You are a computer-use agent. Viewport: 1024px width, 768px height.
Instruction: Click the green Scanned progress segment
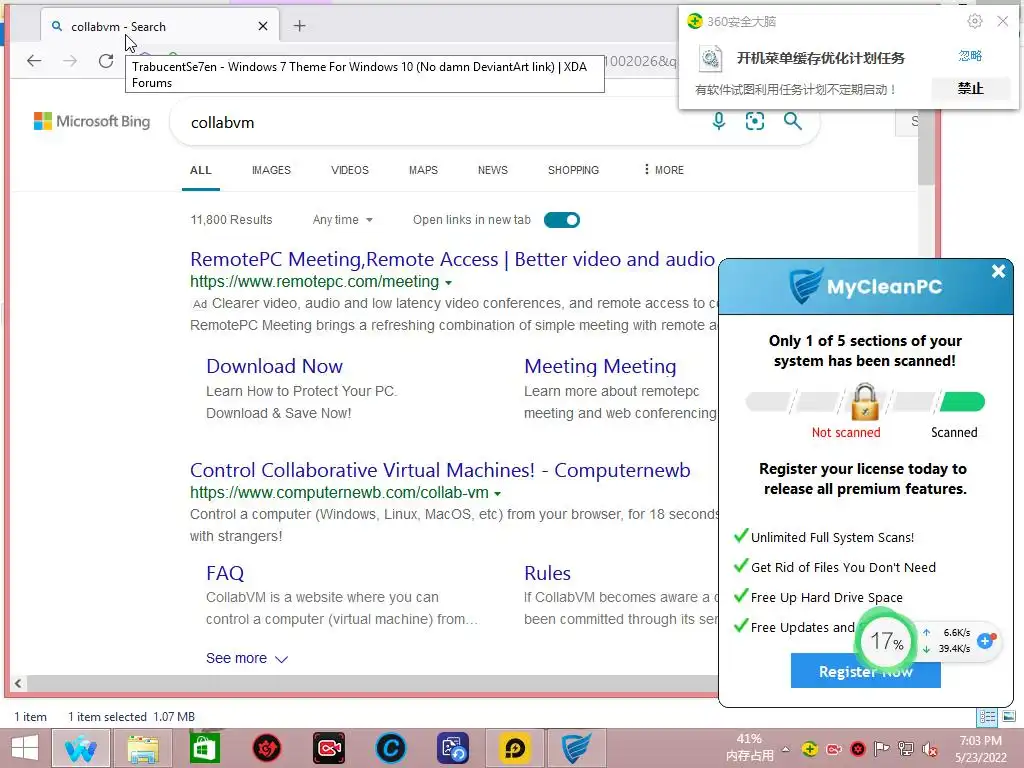pos(961,402)
